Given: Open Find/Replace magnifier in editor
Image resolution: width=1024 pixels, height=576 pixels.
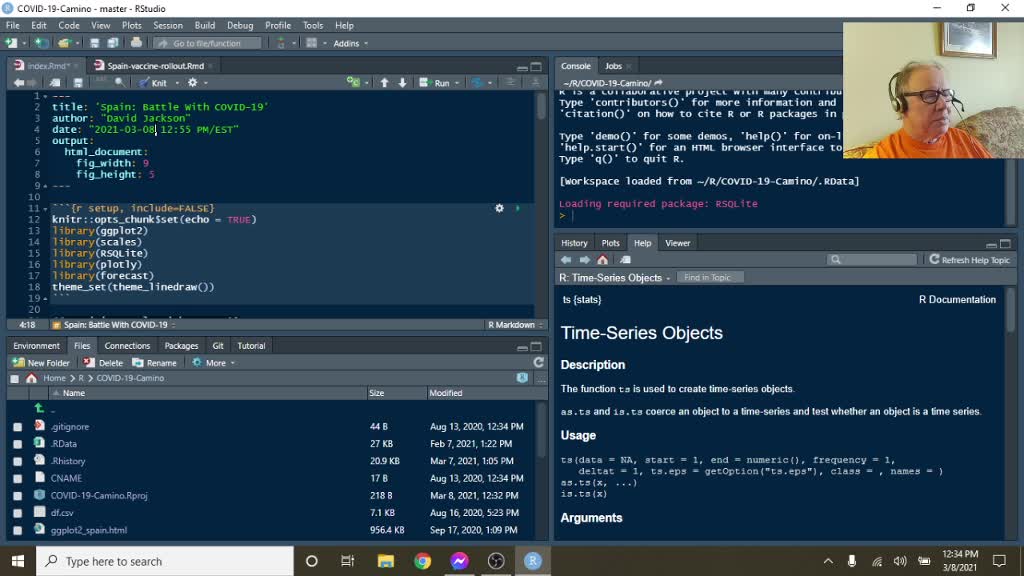Looking at the screenshot, I should pyautogui.click(x=120, y=83).
